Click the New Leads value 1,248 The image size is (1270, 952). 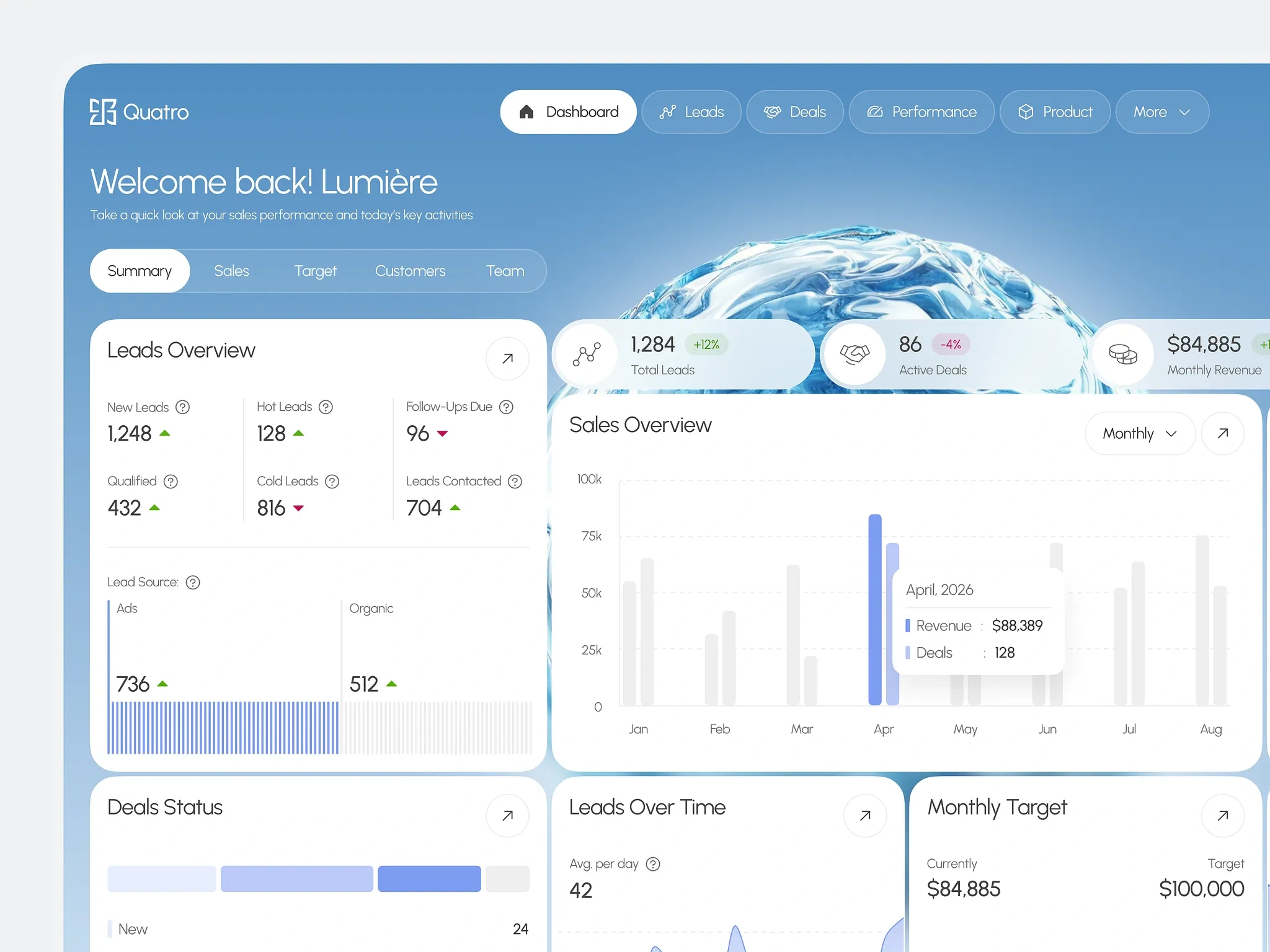pyautogui.click(x=130, y=433)
